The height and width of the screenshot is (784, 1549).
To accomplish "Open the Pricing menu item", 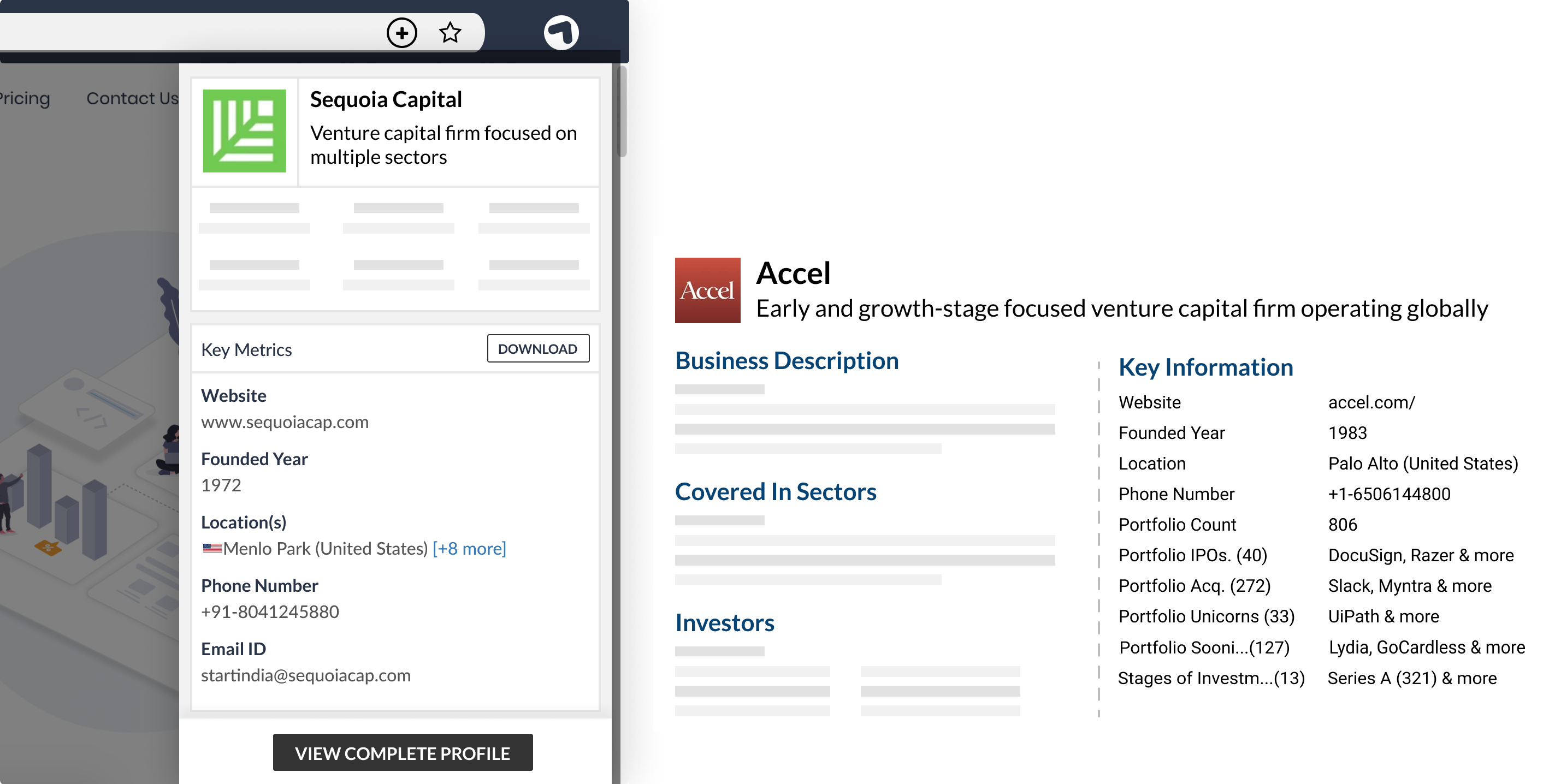I will (24, 98).
